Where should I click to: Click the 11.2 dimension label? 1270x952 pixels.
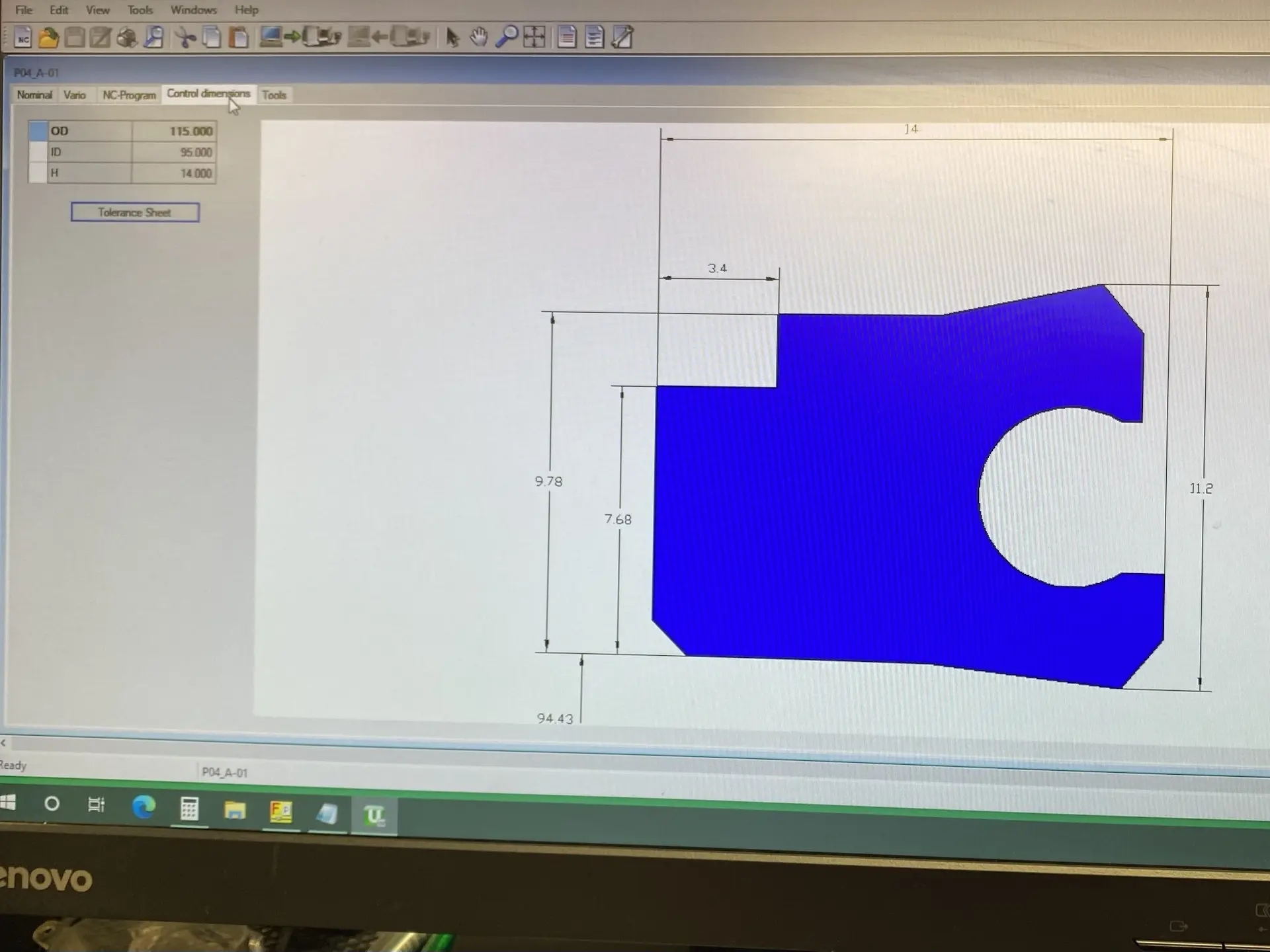1201,489
